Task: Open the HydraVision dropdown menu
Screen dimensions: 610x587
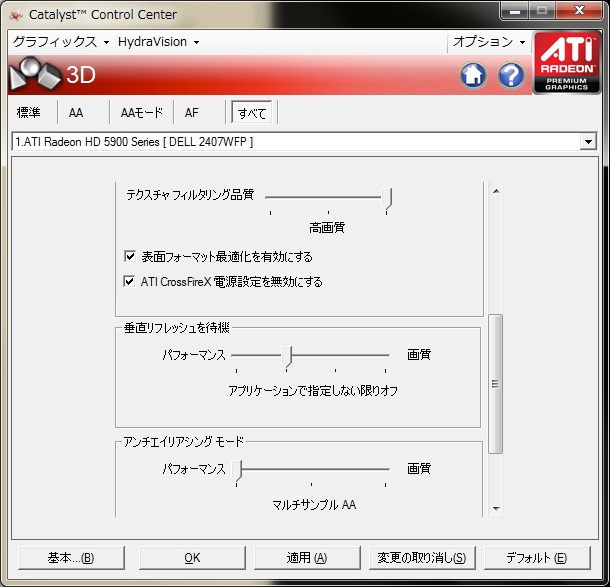Action: 158,42
